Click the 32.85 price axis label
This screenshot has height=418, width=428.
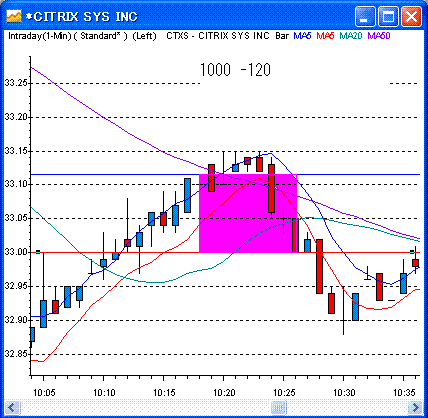tap(15, 354)
